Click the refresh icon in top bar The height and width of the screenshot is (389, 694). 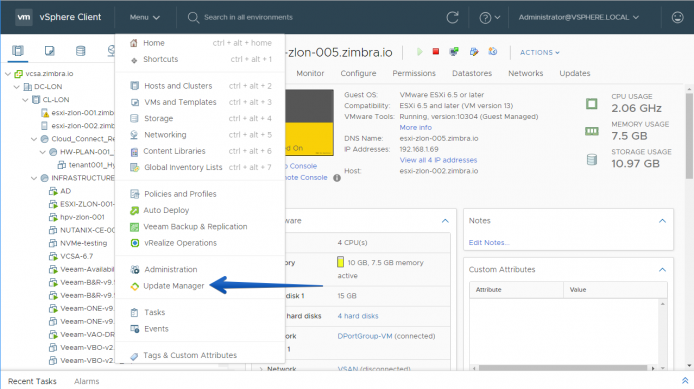[x=452, y=17]
